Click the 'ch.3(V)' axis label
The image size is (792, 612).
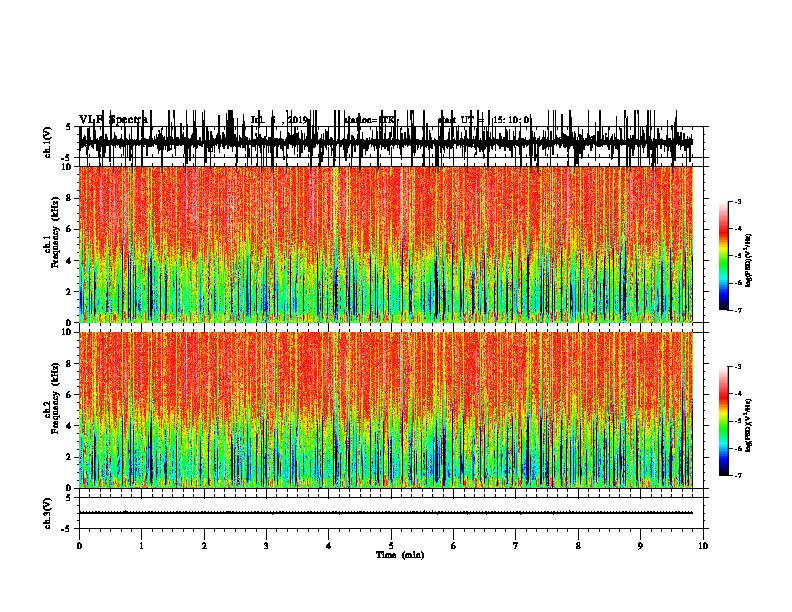pyautogui.click(x=48, y=513)
